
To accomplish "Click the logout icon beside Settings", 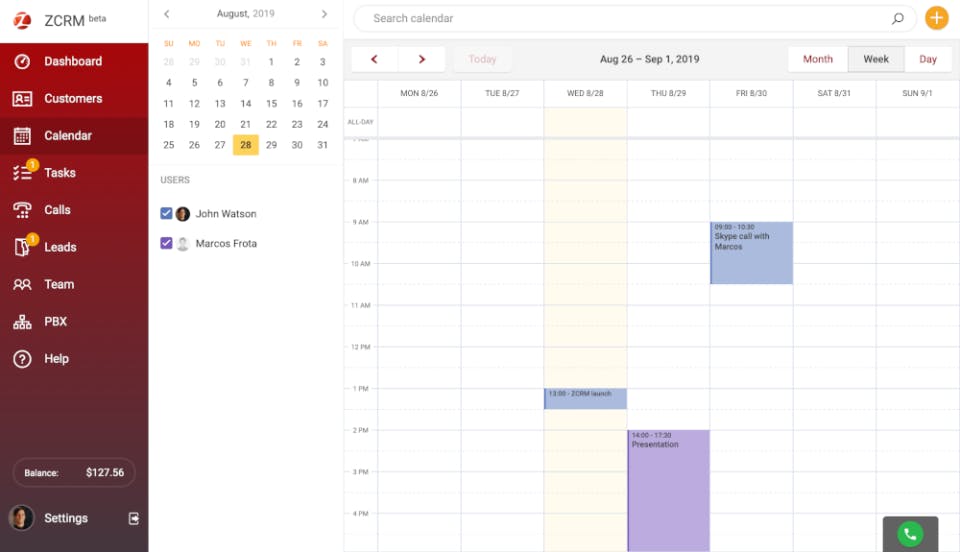I will (x=134, y=518).
